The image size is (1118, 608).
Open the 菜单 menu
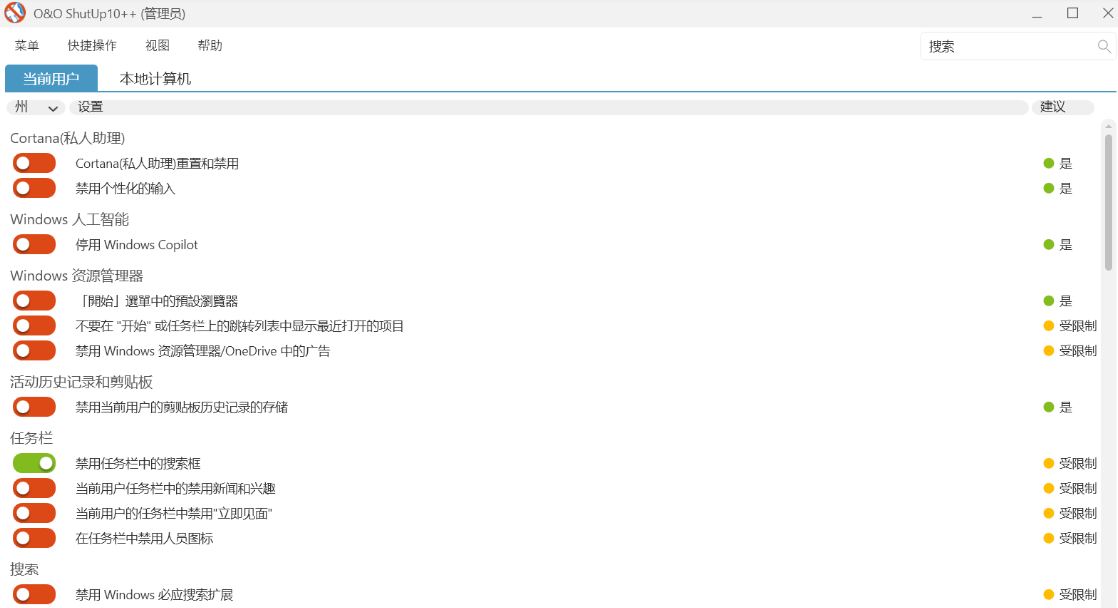coord(26,45)
